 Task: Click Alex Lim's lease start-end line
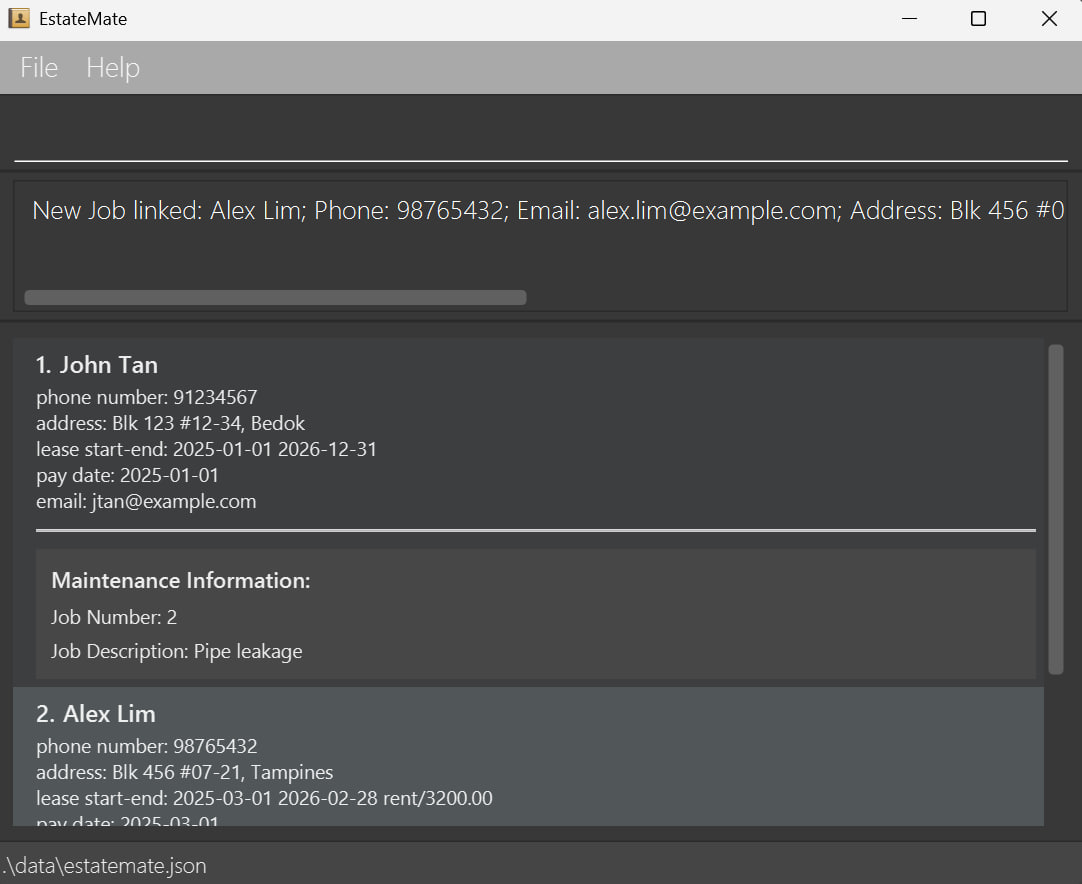coord(264,798)
